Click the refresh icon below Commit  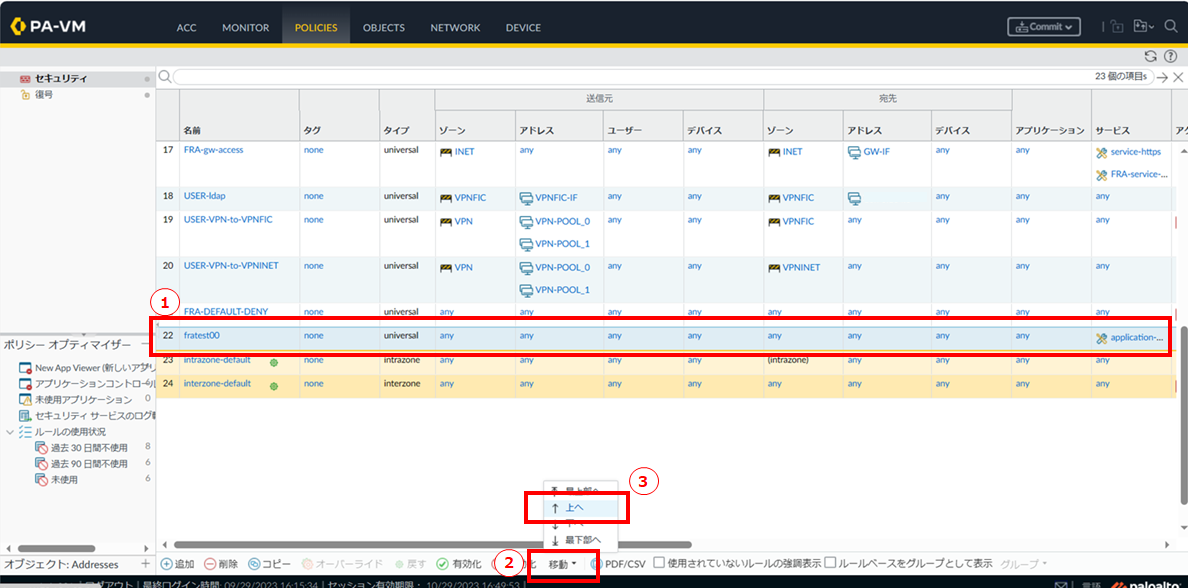click(1150, 56)
